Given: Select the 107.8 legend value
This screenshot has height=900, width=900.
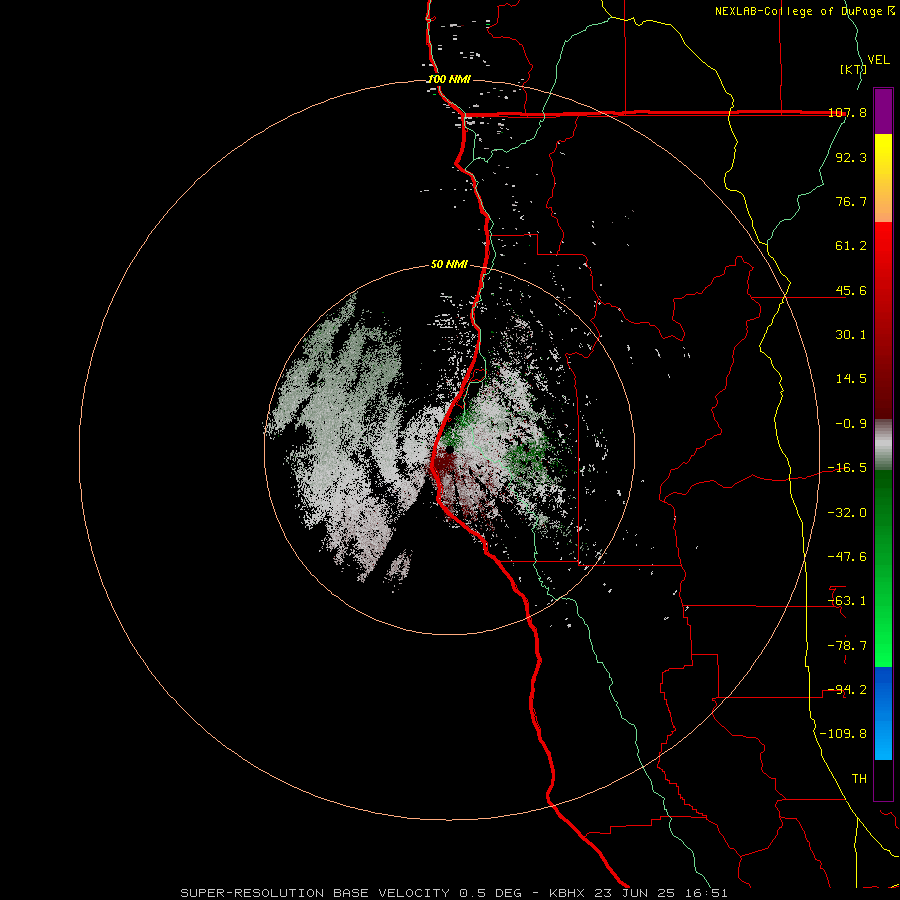Looking at the screenshot, I should [x=847, y=112].
